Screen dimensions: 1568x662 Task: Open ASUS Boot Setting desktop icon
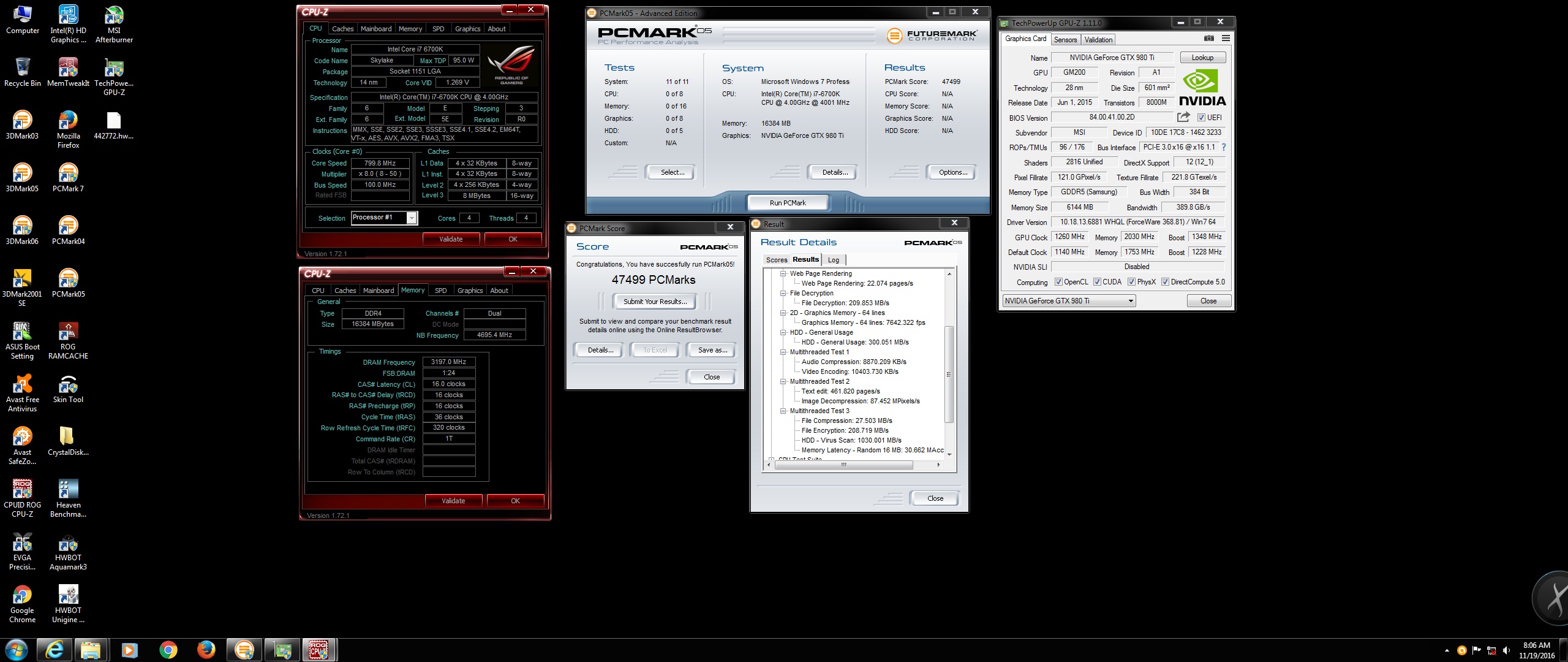22,341
